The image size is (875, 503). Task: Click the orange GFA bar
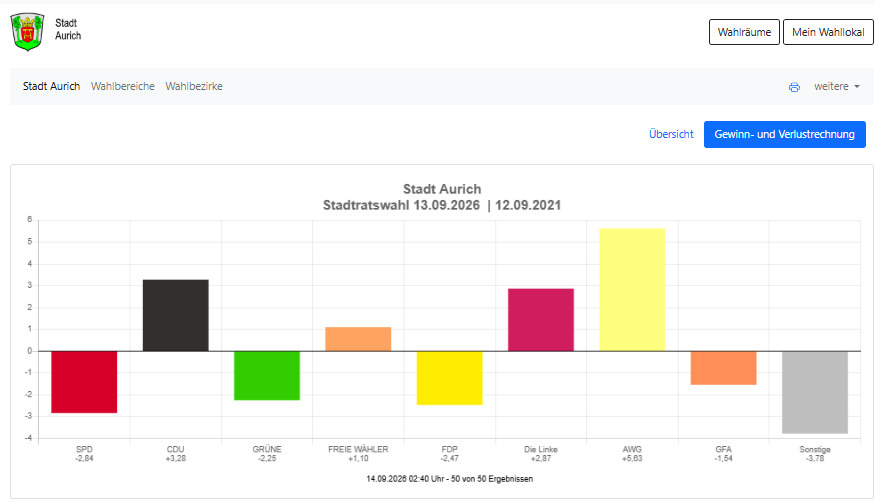pos(723,368)
